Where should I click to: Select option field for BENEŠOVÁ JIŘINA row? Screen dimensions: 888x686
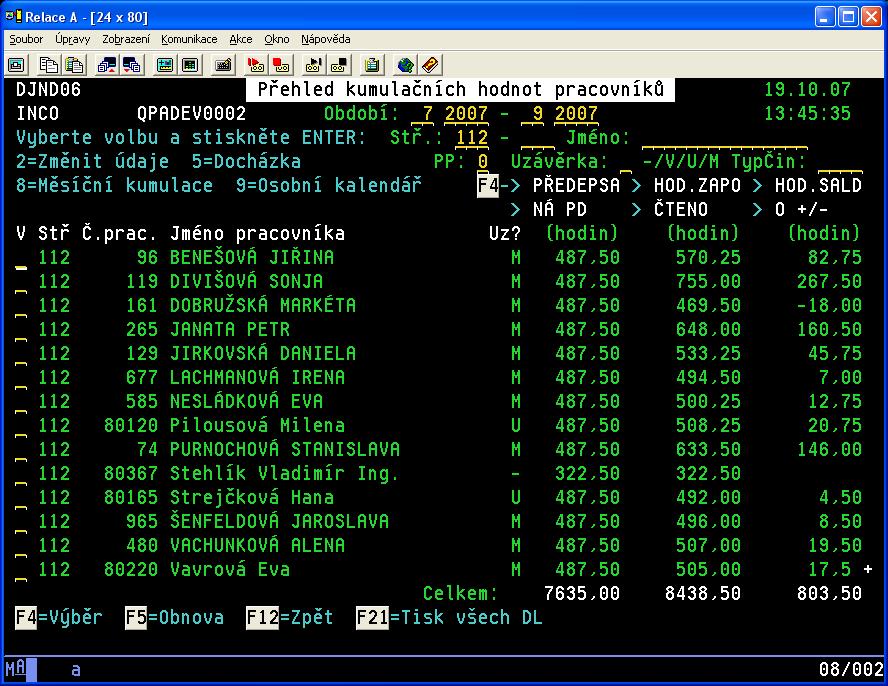(x=21, y=258)
